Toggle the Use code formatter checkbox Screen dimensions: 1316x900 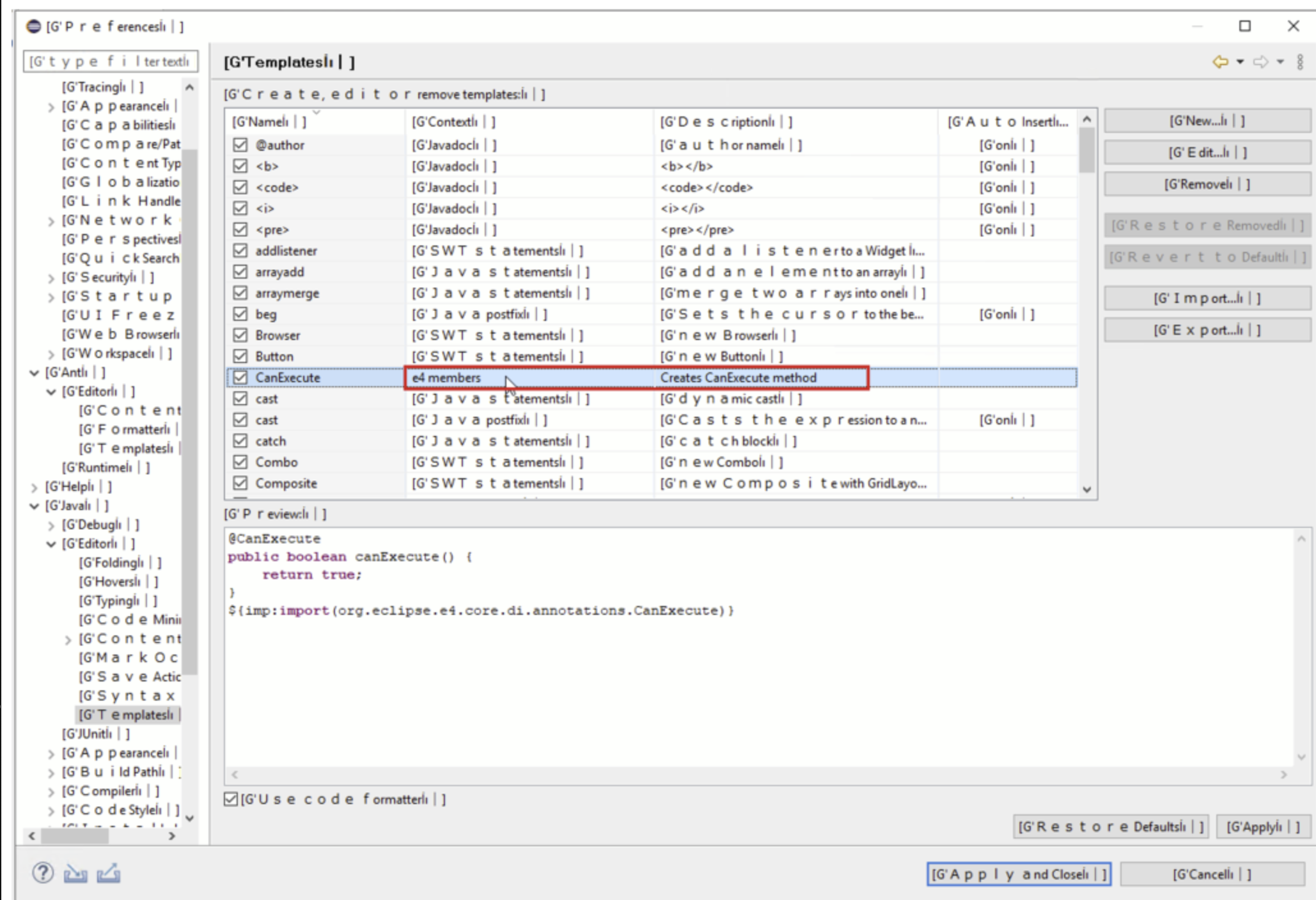tap(231, 799)
